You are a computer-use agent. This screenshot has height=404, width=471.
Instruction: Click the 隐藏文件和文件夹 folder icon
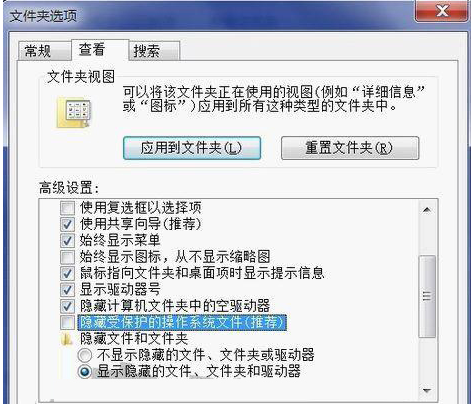pos(67,339)
